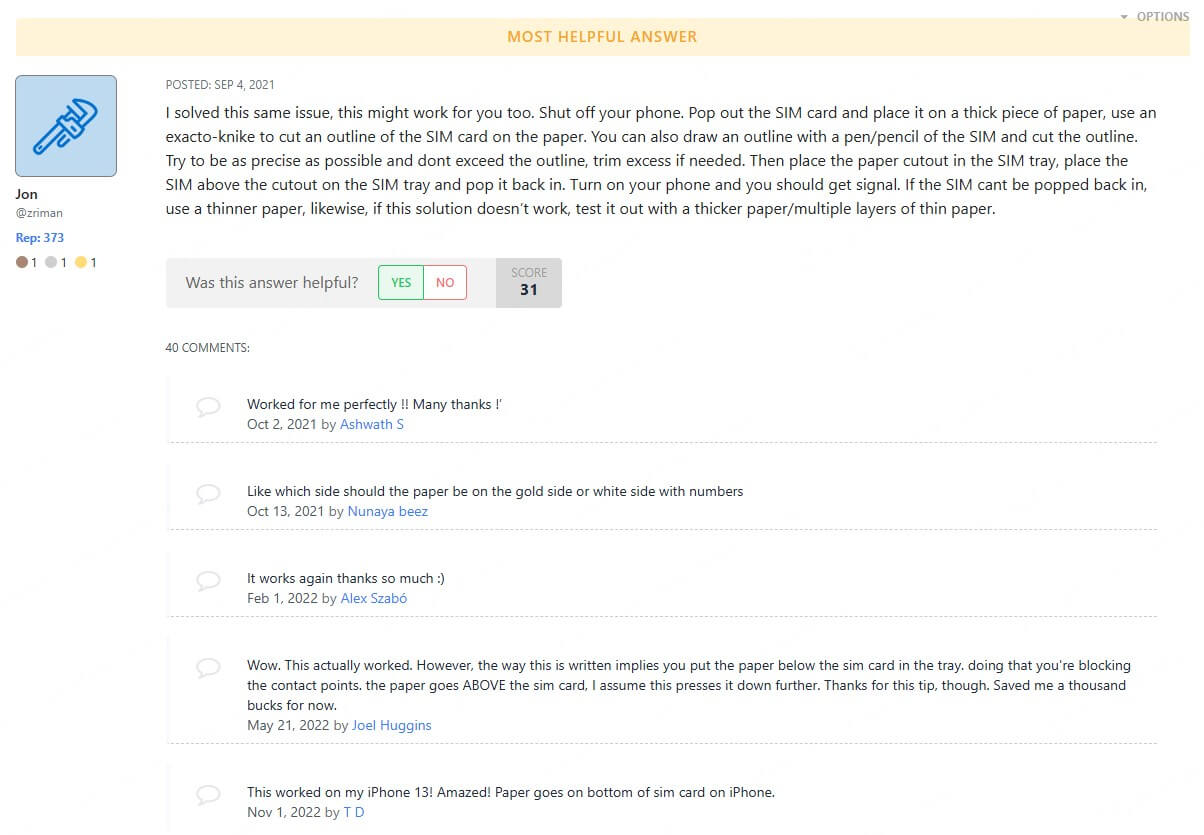The width and height of the screenshot is (1204, 835).
Task: Click the speech bubble on Joel Huggins comment
Action: (208, 667)
